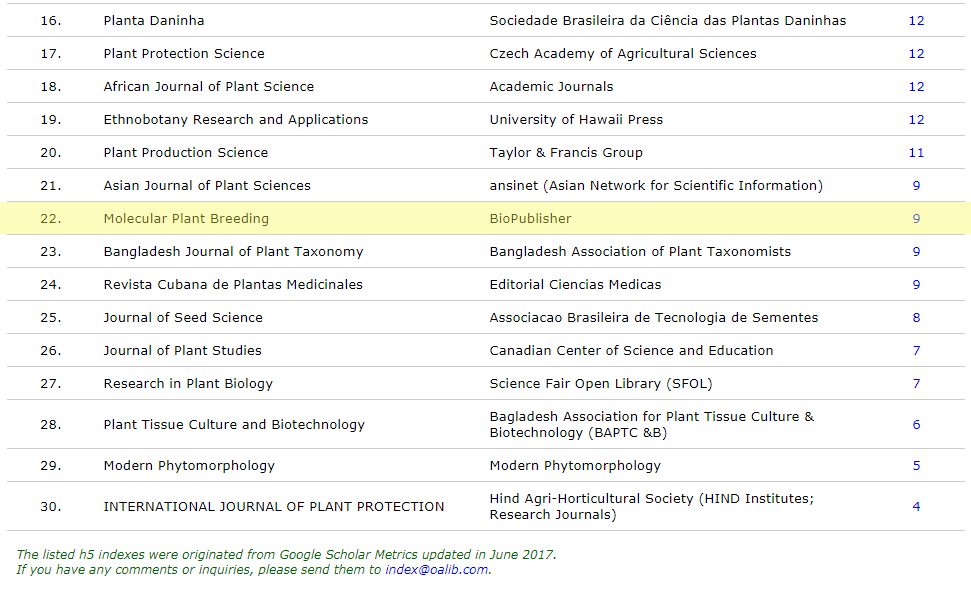Click h5 index for Research in Plant Biology
Viewport: 971px width, 590px height.
coord(916,384)
